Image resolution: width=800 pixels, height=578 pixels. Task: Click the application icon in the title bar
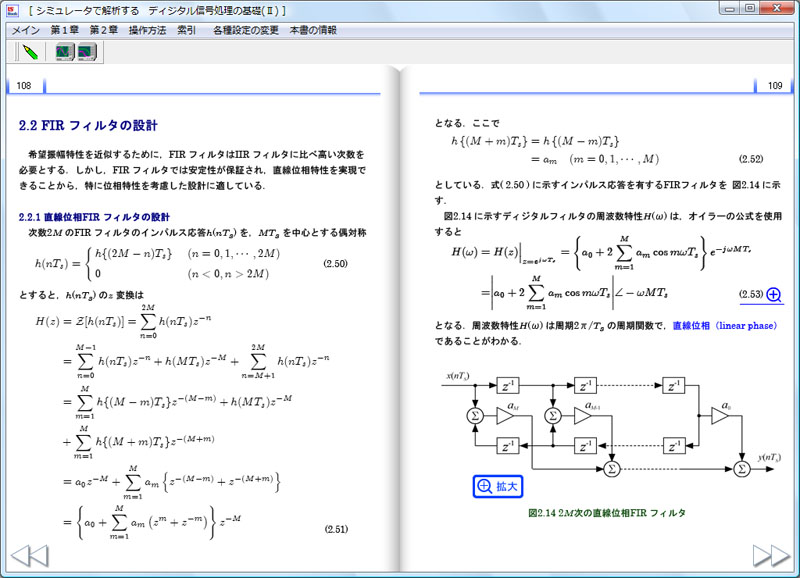13,10
